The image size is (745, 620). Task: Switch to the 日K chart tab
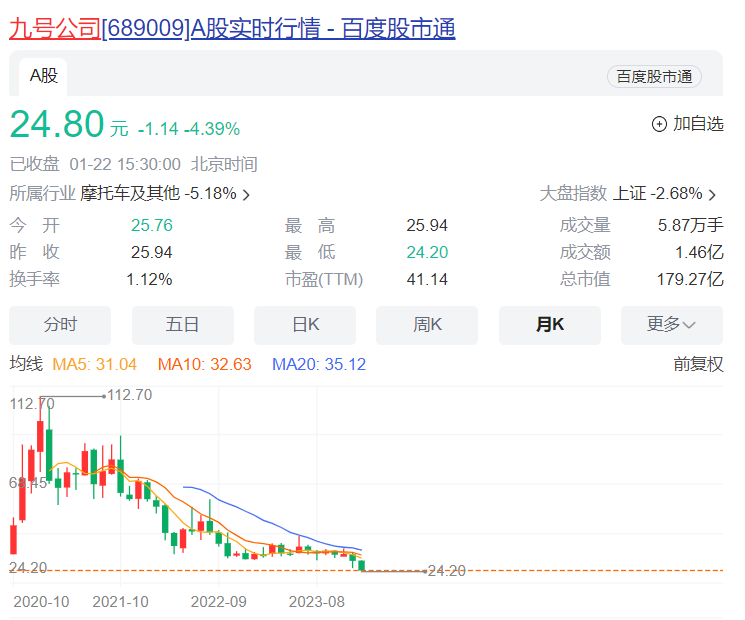[x=305, y=325]
